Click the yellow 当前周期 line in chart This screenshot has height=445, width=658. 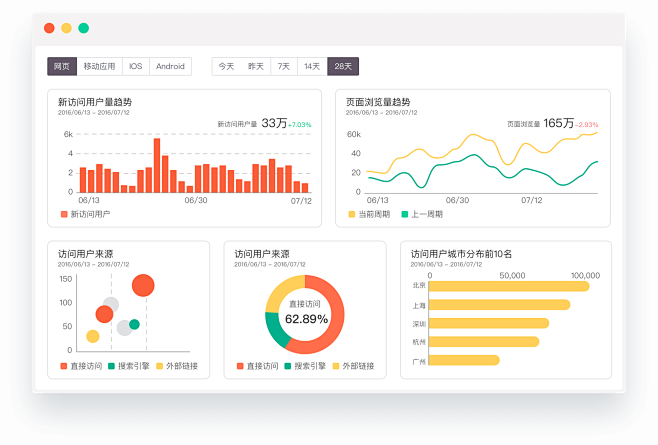tap(473, 135)
